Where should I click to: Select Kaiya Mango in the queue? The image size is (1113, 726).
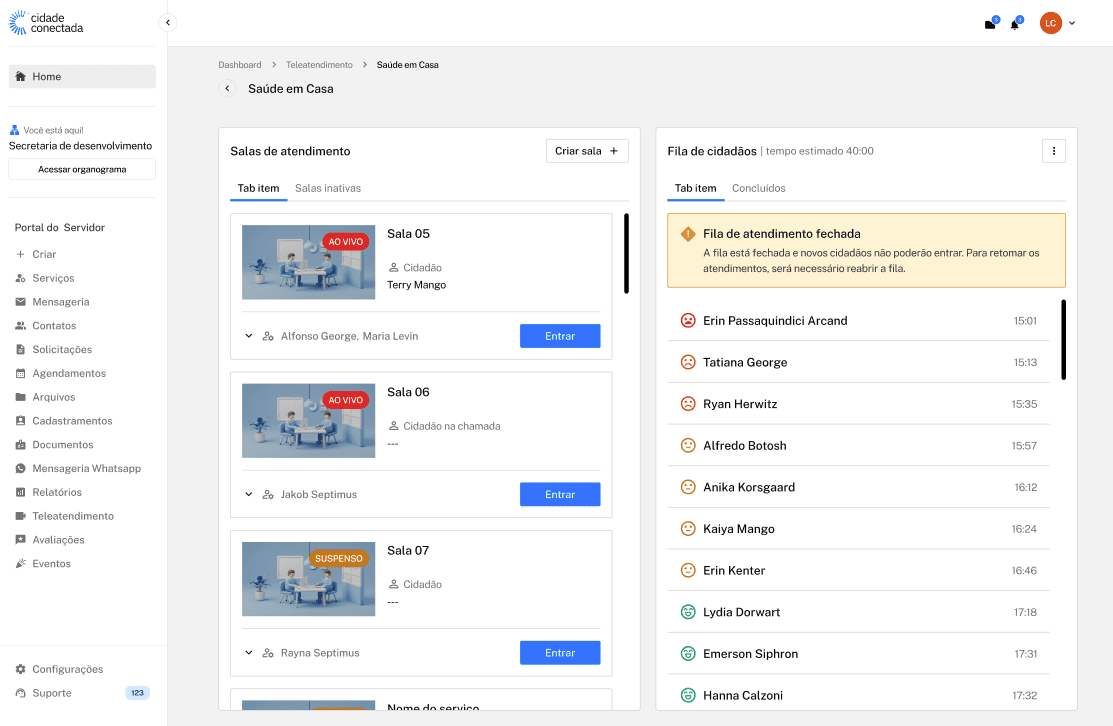(858, 529)
